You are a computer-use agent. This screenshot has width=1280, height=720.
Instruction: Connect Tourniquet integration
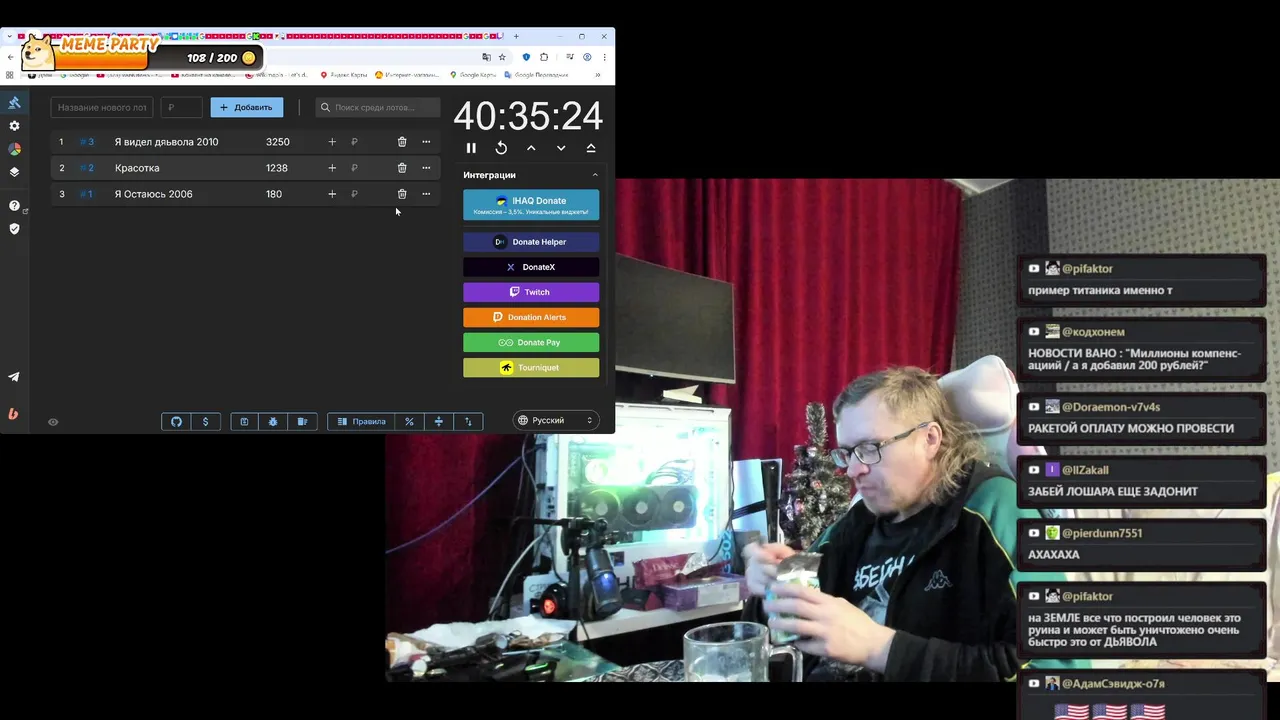(x=531, y=367)
